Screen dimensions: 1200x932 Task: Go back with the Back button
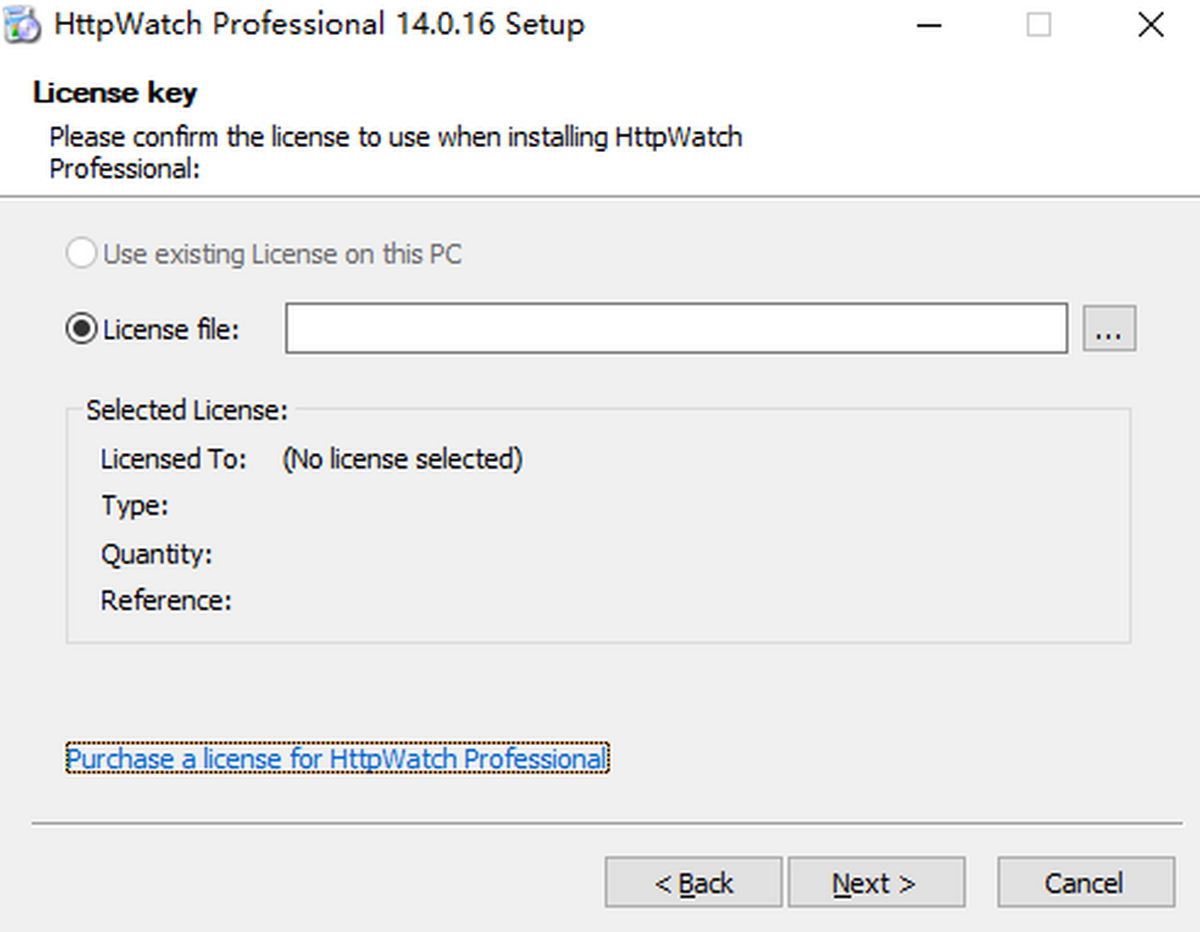693,883
